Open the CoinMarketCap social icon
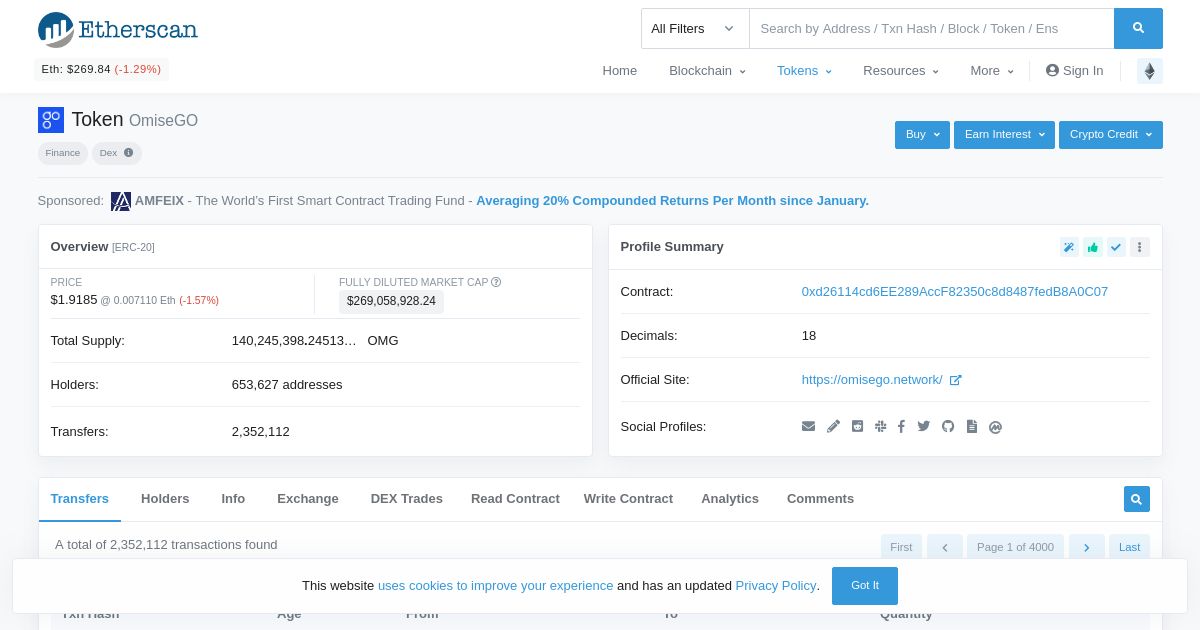This screenshot has width=1200, height=630. click(995, 427)
